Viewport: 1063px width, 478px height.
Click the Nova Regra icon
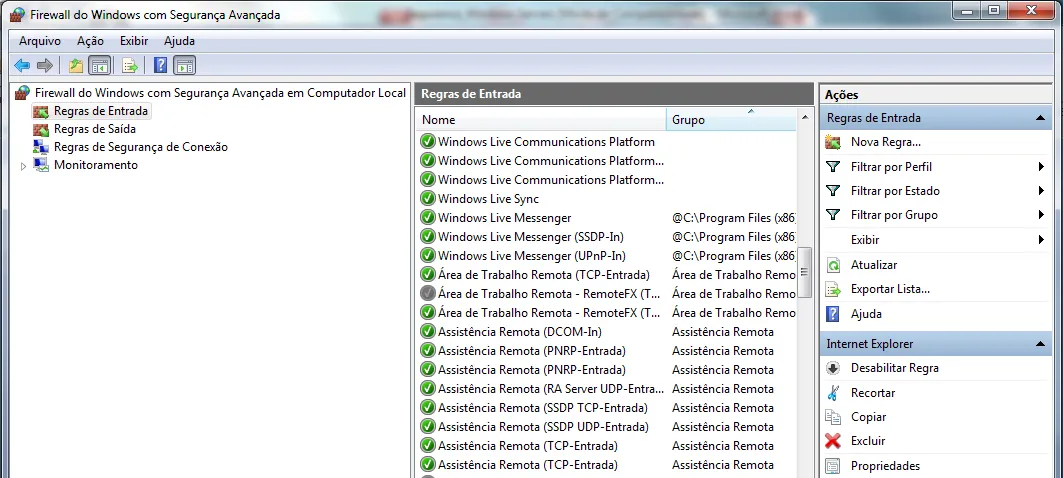(833, 142)
